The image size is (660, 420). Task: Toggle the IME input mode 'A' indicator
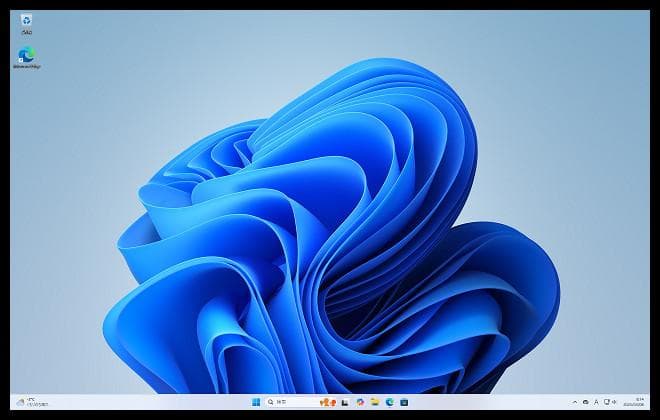(597, 401)
